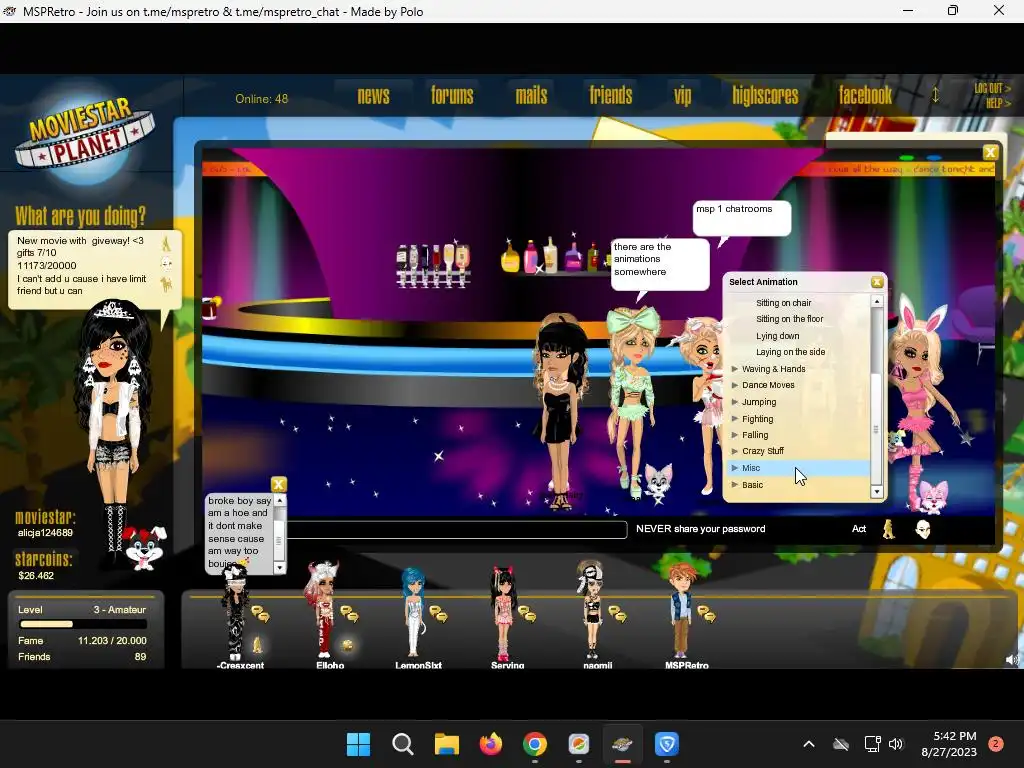Image resolution: width=1024 pixels, height=768 pixels.
Task: Click the gold figure icon under -Cresxcent
Action: [257, 645]
